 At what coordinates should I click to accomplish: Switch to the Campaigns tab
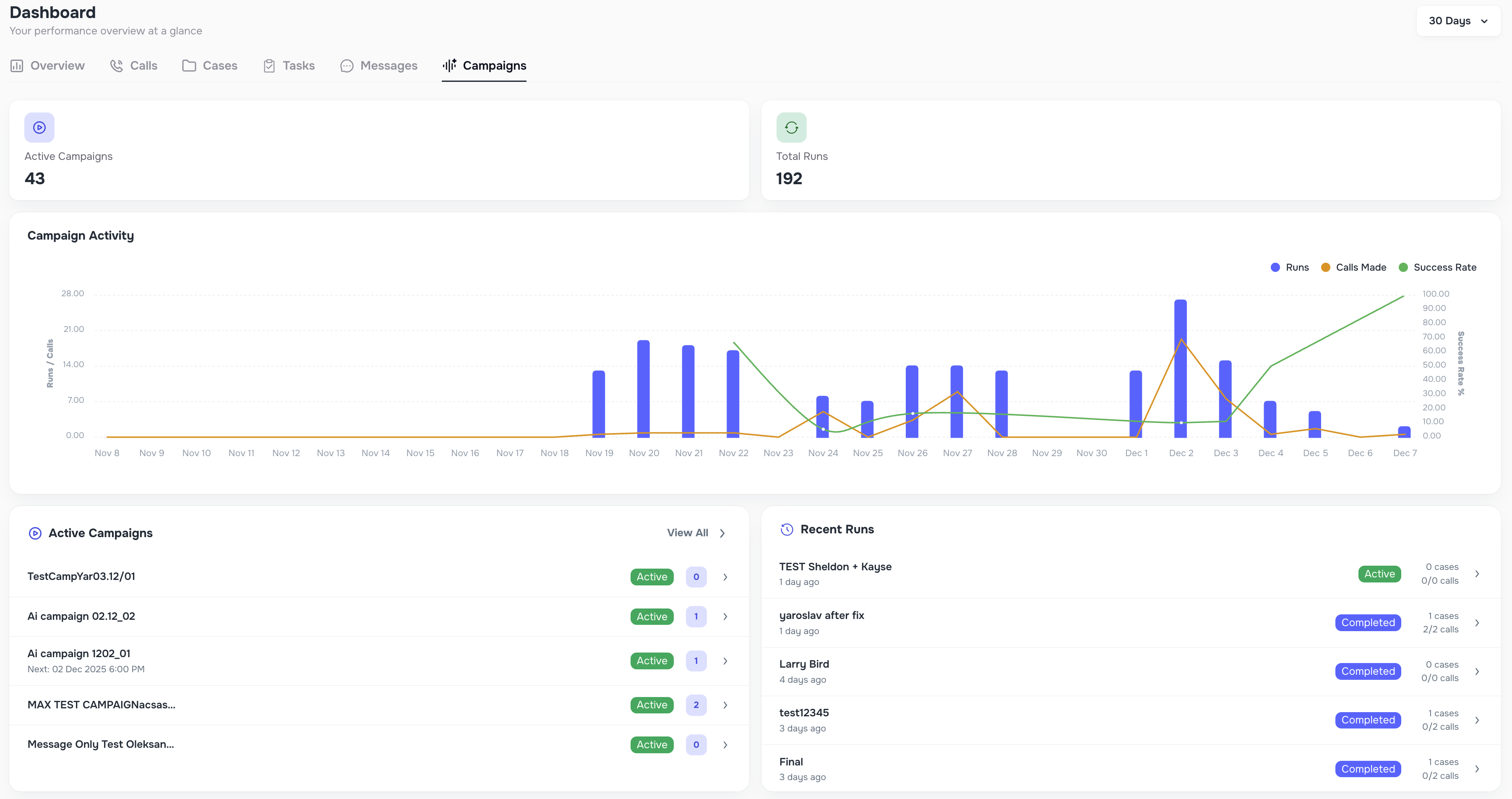pyautogui.click(x=484, y=66)
